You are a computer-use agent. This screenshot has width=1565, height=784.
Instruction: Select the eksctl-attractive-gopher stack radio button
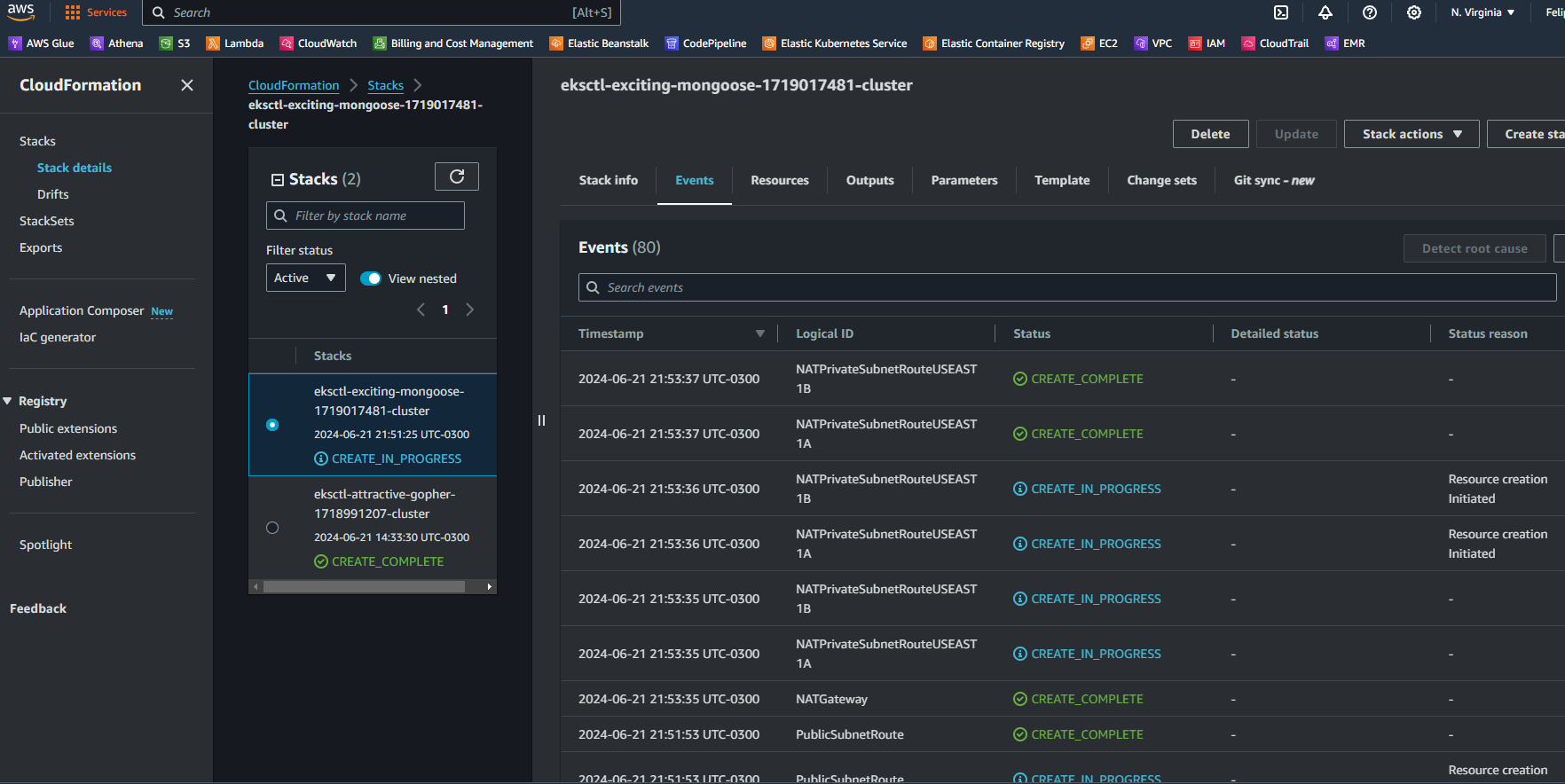[x=272, y=528]
